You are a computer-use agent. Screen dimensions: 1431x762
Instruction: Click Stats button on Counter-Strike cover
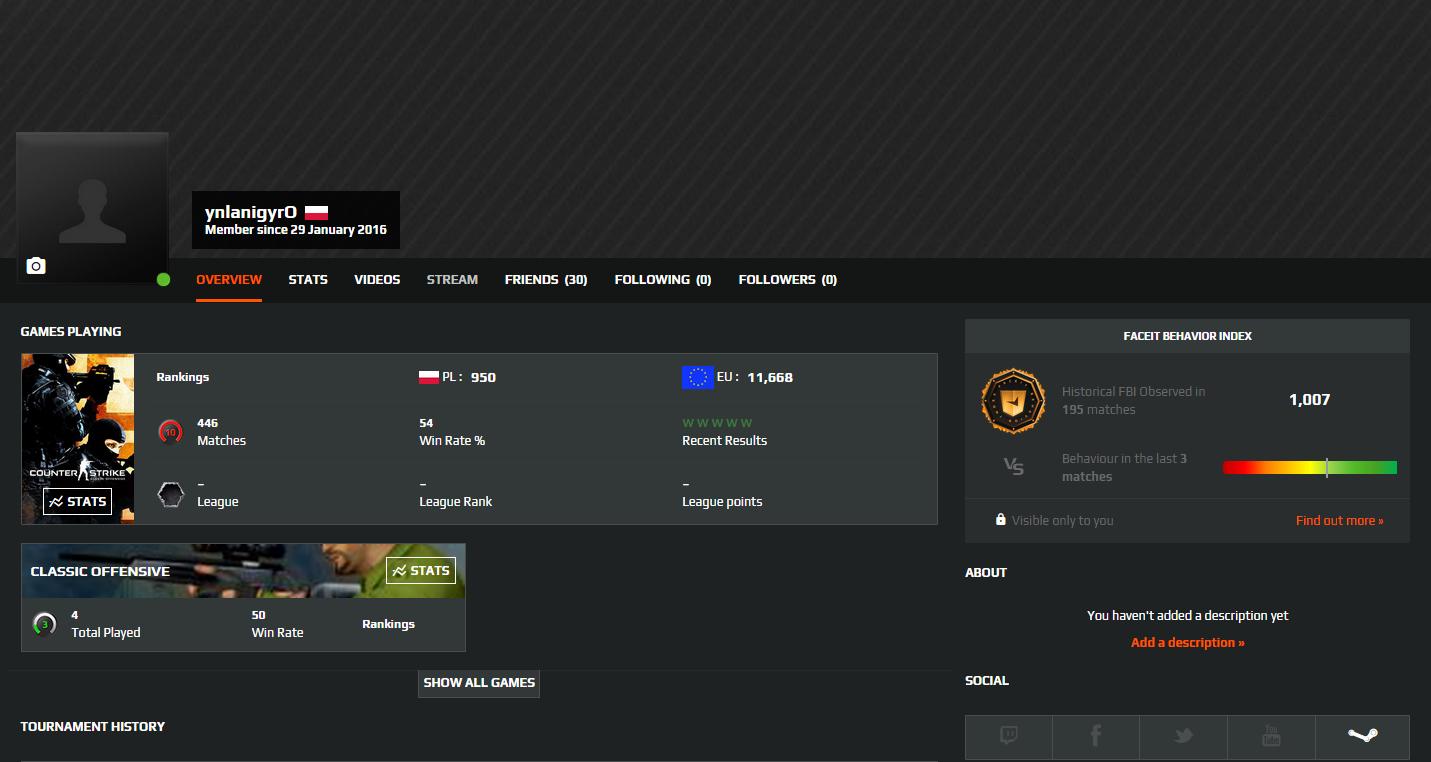pos(77,502)
